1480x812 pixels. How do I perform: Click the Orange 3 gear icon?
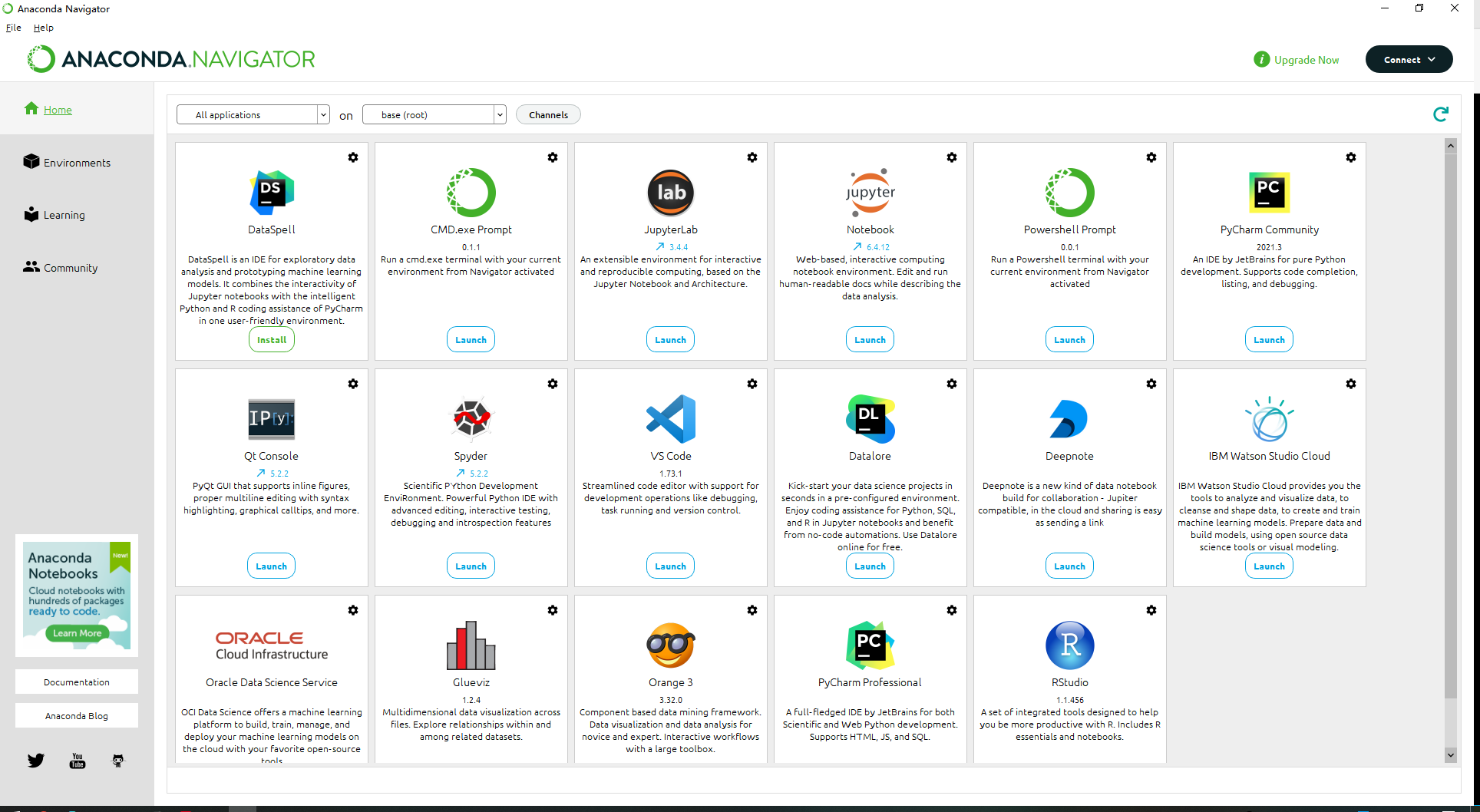pyautogui.click(x=752, y=610)
